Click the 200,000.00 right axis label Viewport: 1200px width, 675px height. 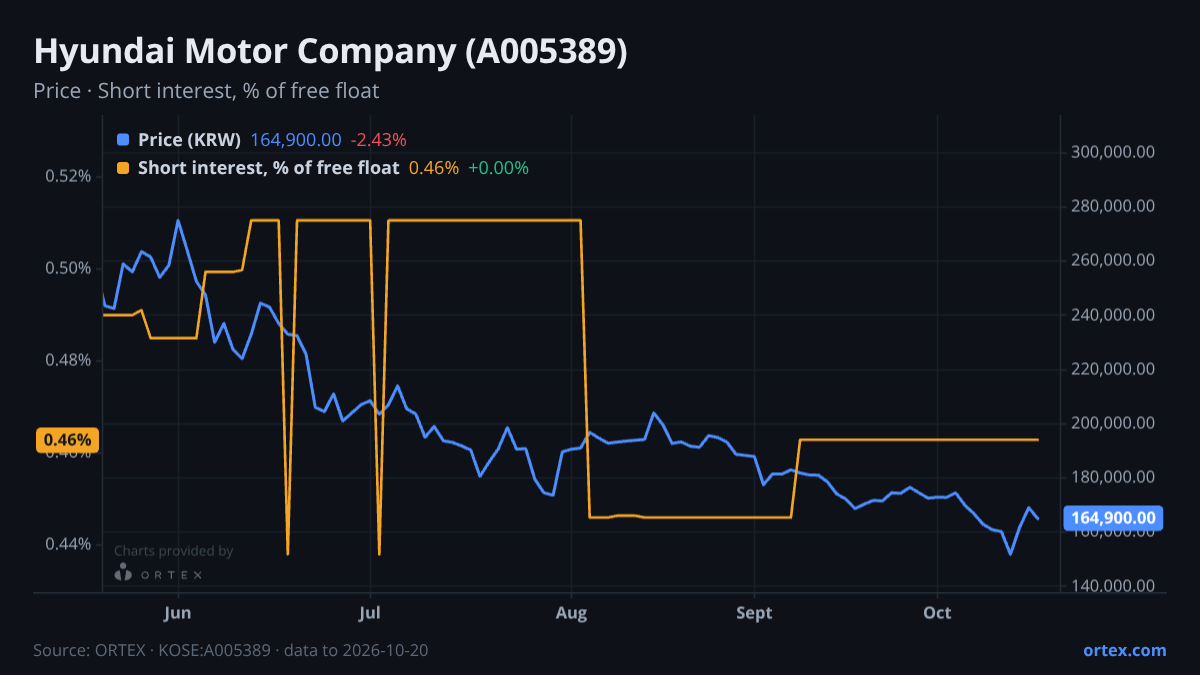1114,423
